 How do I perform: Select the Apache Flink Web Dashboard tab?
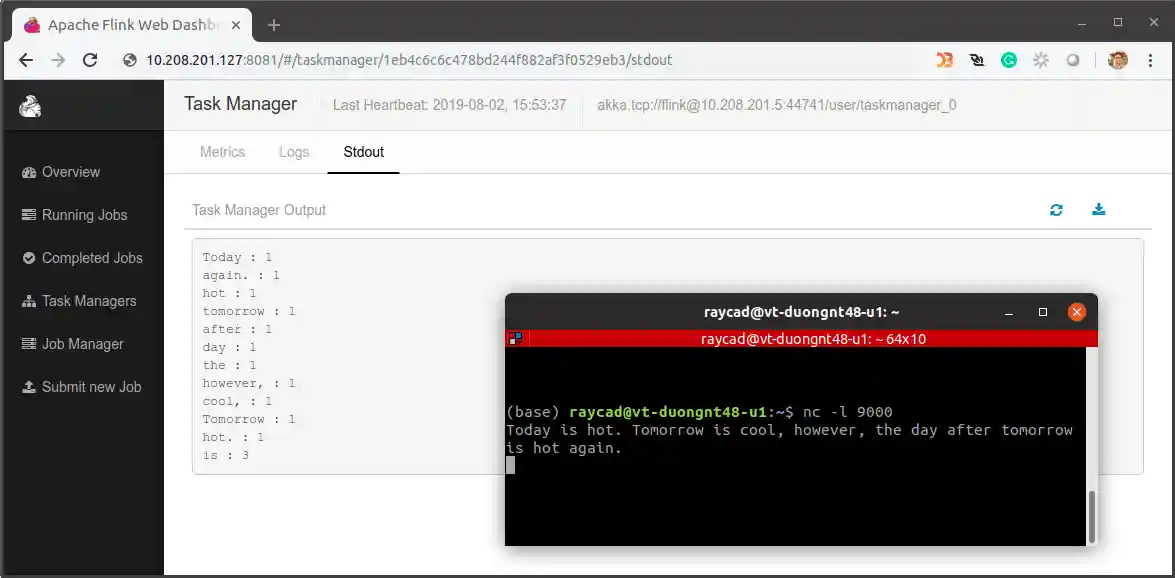tap(133, 25)
